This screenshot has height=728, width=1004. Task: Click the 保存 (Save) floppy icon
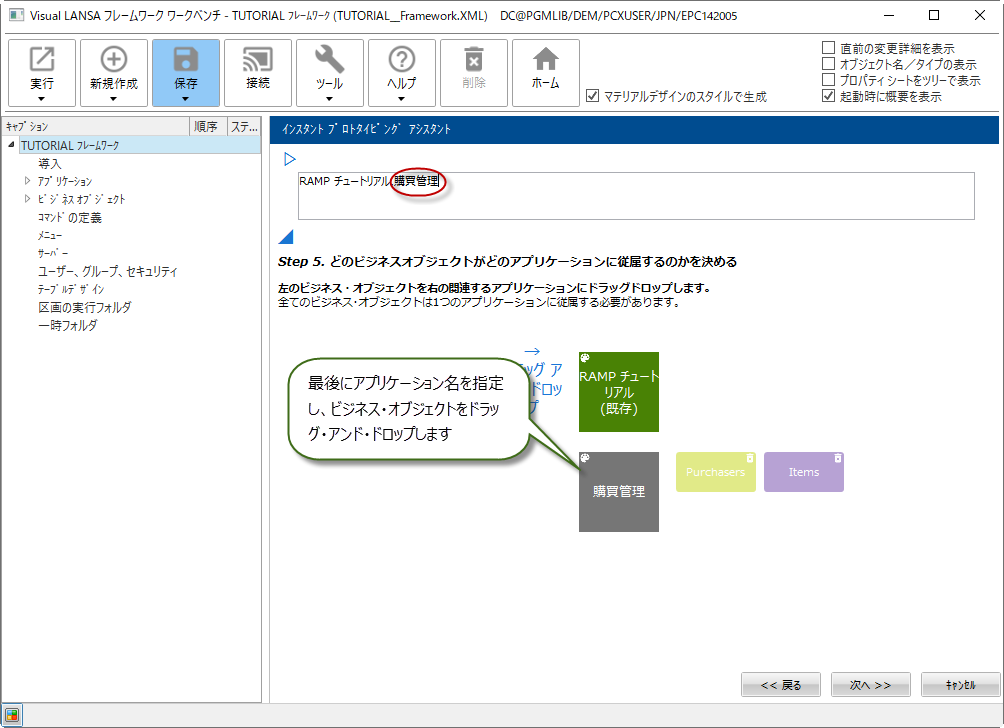pyautogui.click(x=186, y=59)
